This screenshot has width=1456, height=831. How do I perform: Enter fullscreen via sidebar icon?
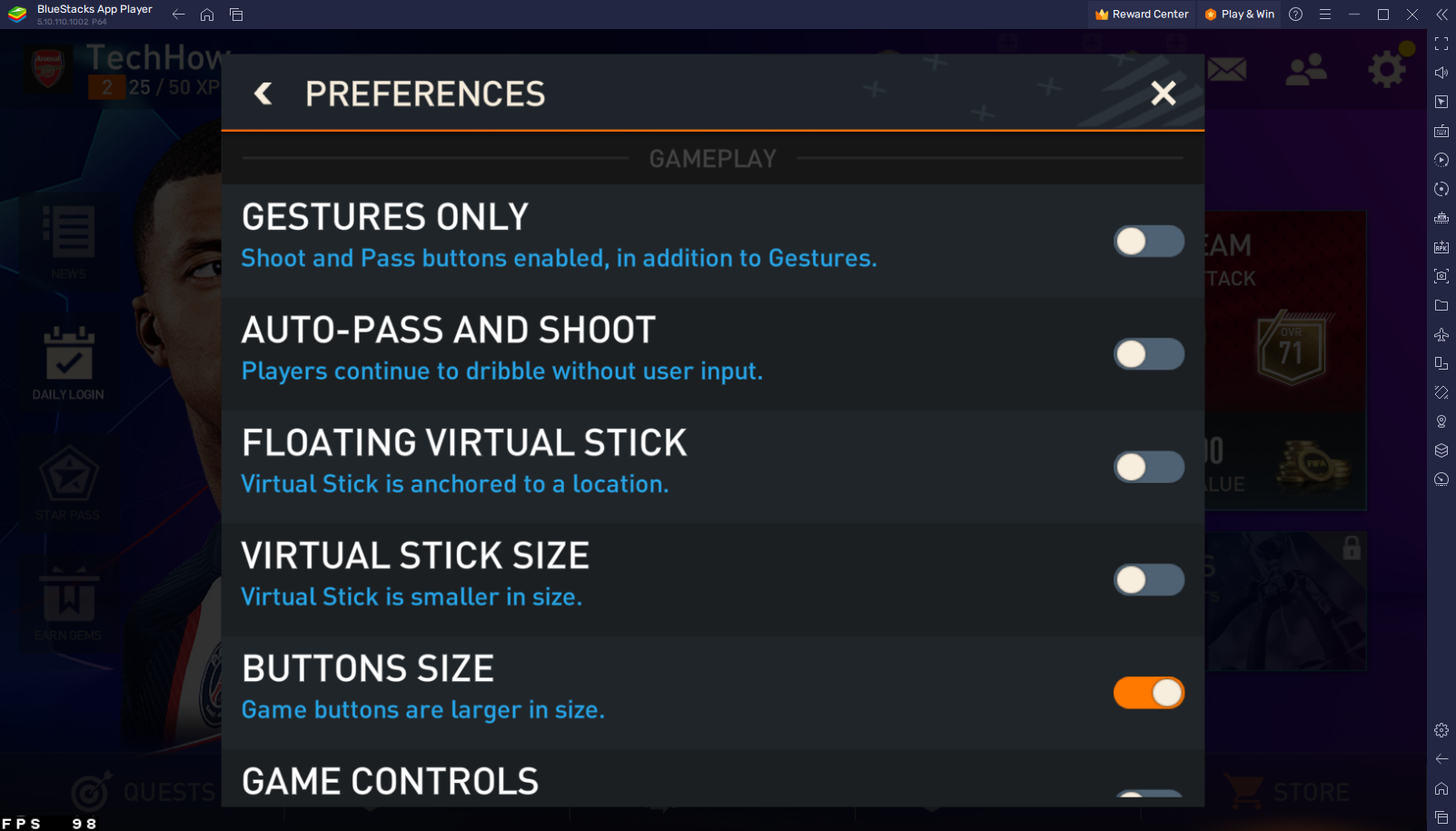(x=1441, y=44)
